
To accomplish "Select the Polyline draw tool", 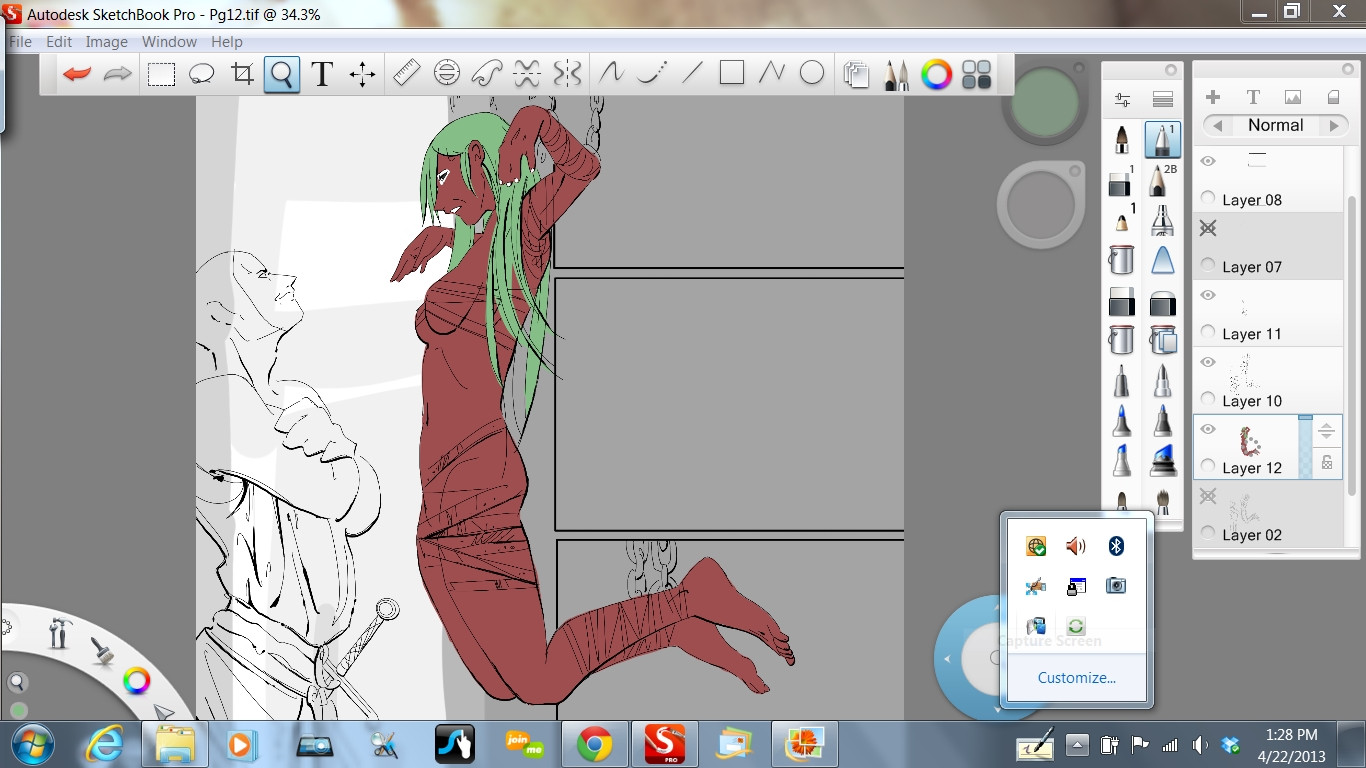I will tap(772, 73).
